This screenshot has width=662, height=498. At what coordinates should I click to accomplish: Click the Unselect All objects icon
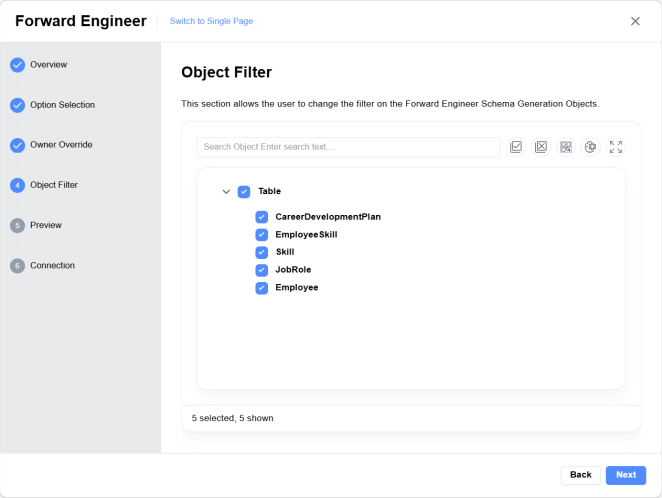click(x=541, y=147)
